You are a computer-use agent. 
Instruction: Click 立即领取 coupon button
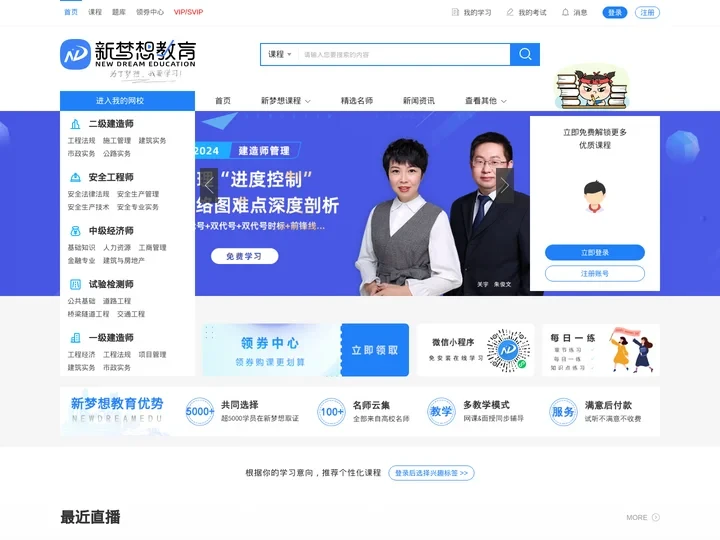pyautogui.click(x=375, y=350)
